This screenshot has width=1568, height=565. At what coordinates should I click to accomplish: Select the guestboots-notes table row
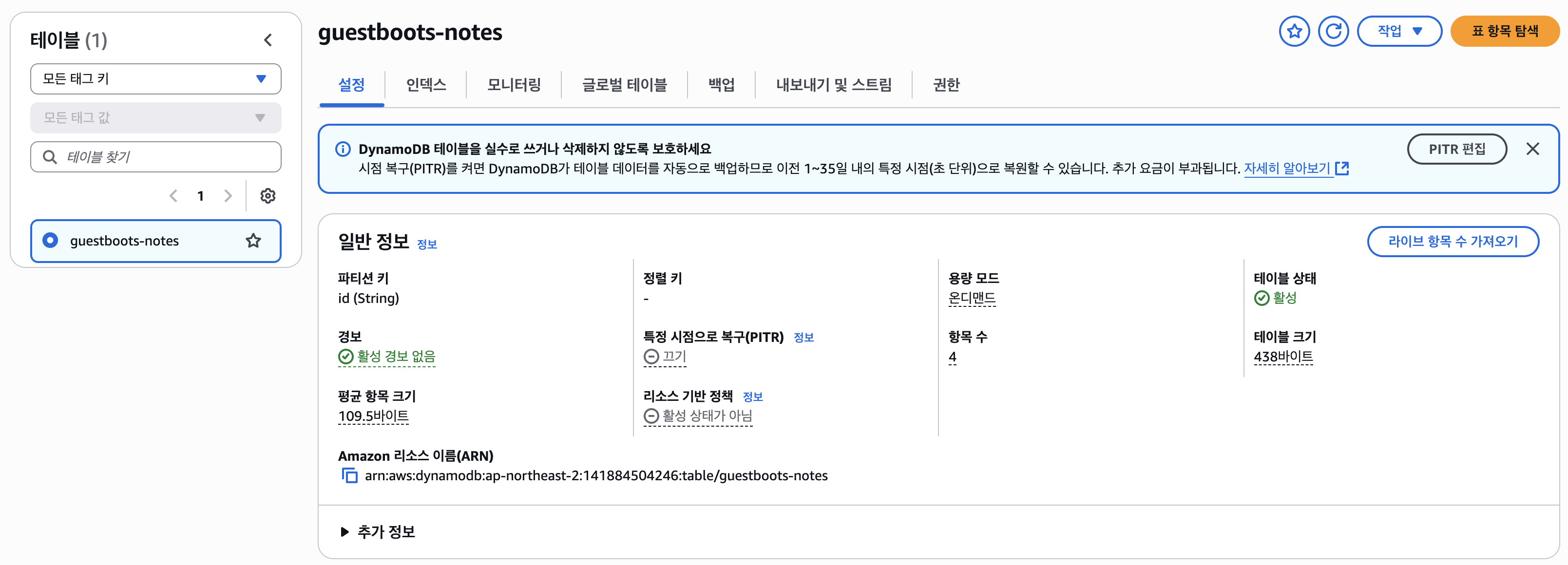(156, 241)
